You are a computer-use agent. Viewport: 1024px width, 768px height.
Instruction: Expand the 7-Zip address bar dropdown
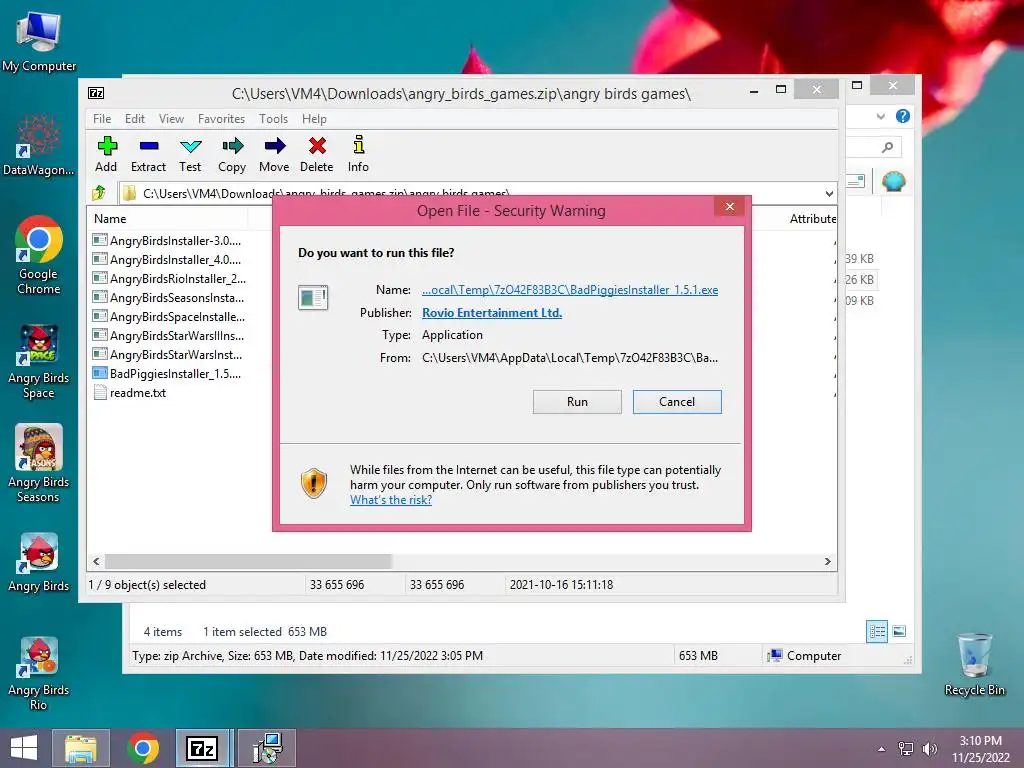tap(829, 193)
